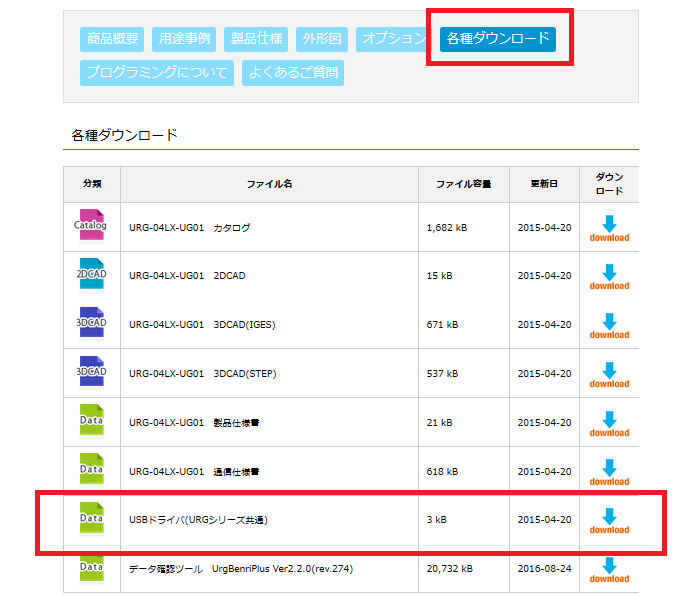
Task: Switch to 用途事例 tab
Action: click(184, 39)
